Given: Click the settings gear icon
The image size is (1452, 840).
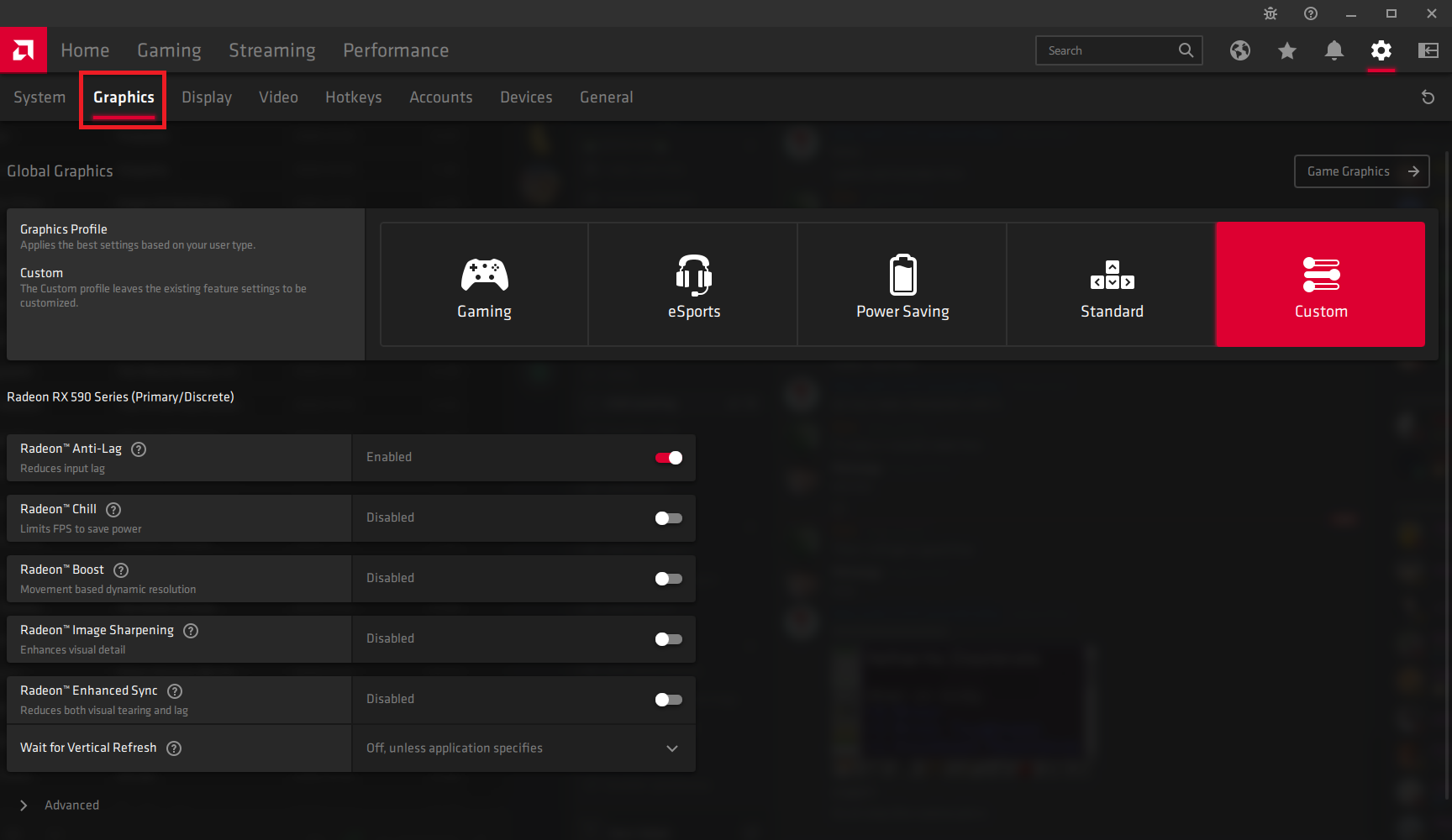Looking at the screenshot, I should pyautogui.click(x=1381, y=50).
